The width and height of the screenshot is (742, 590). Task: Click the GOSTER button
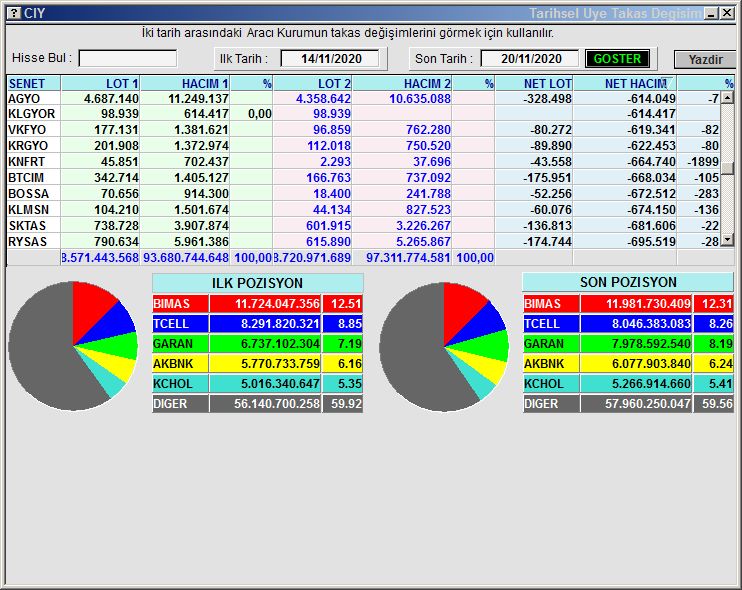coord(617,59)
